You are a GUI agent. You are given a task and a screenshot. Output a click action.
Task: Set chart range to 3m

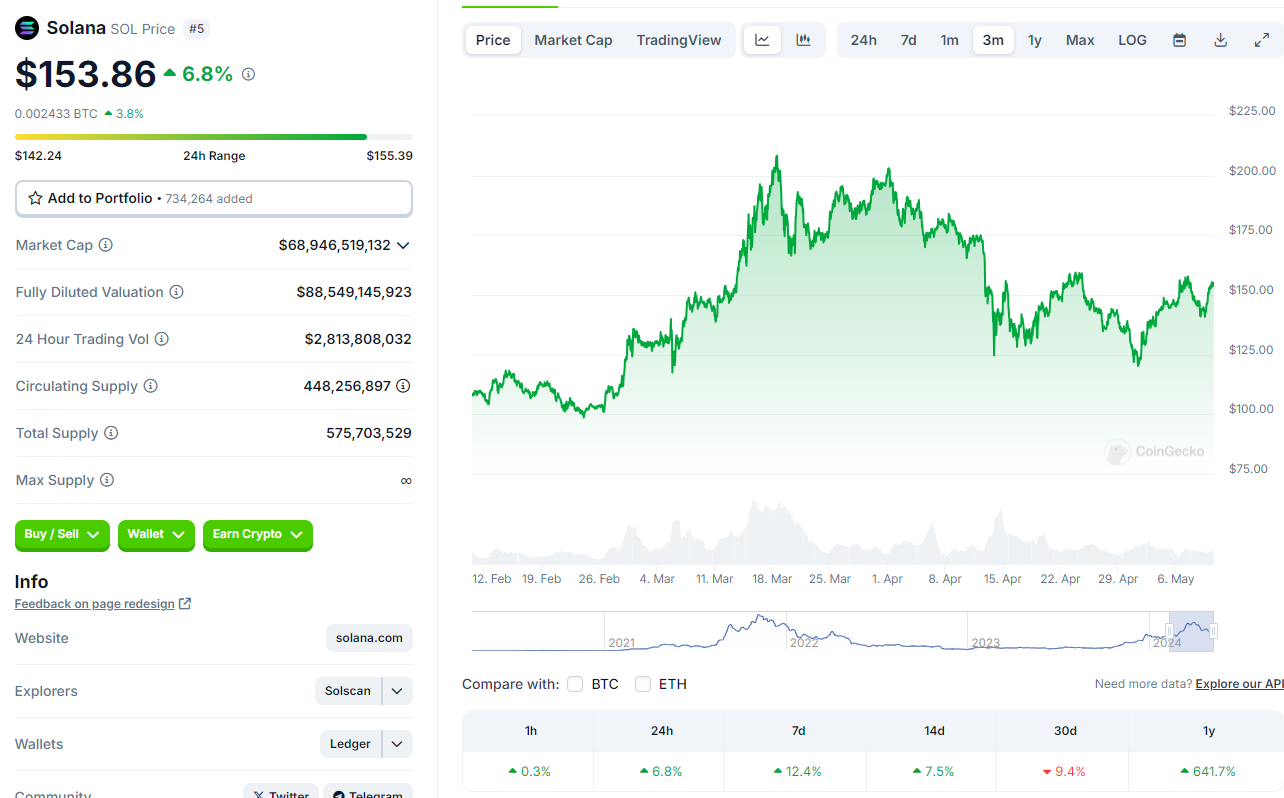993,40
